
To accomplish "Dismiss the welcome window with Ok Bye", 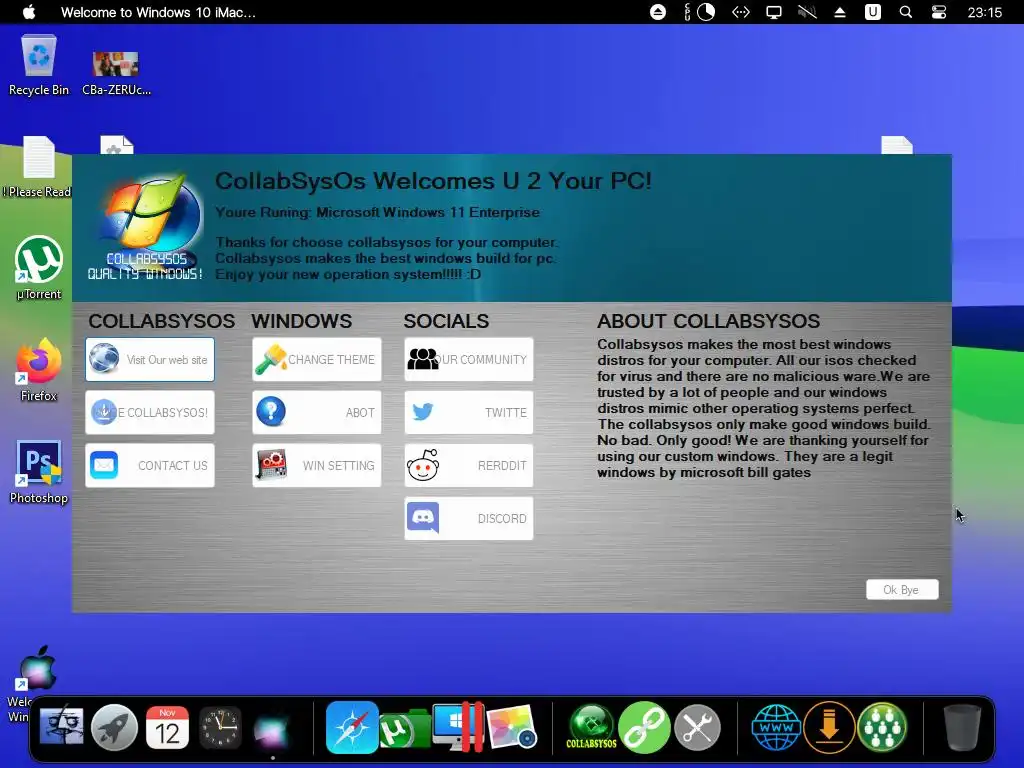I will pyautogui.click(x=902, y=589).
